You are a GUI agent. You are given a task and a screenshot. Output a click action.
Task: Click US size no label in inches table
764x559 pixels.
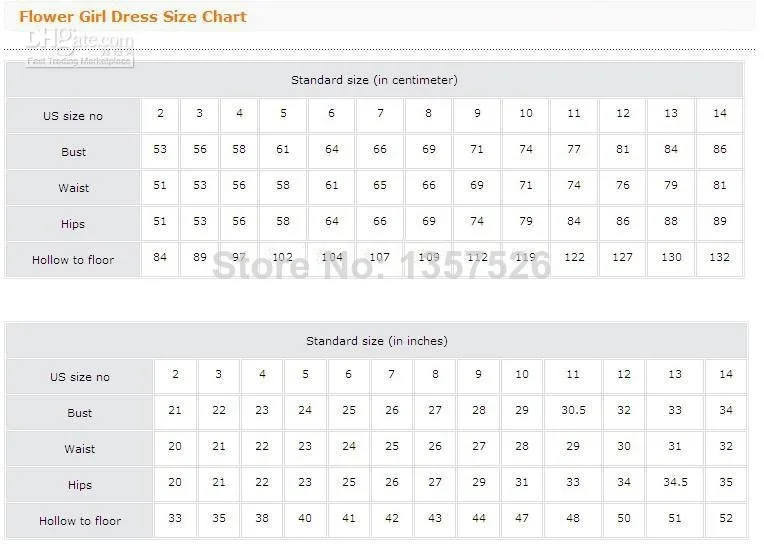click(x=80, y=377)
